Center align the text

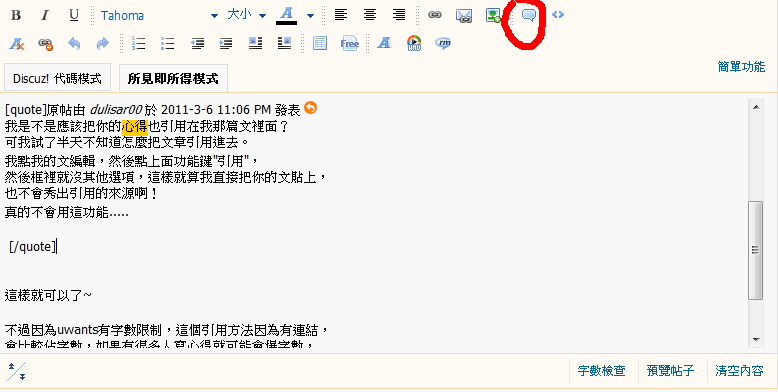pos(370,15)
